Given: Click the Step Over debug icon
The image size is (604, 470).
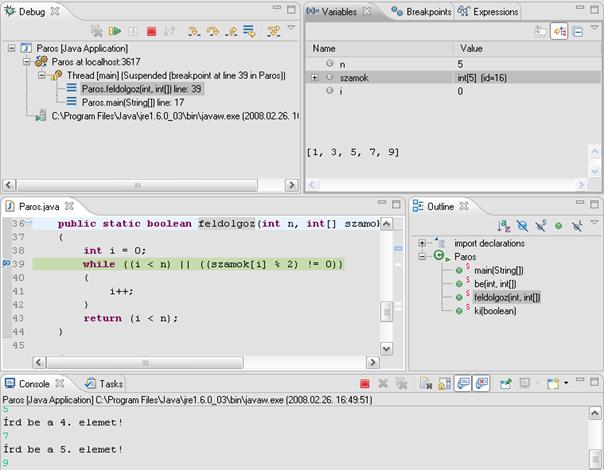Looking at the screenshot, I should 213,31.
